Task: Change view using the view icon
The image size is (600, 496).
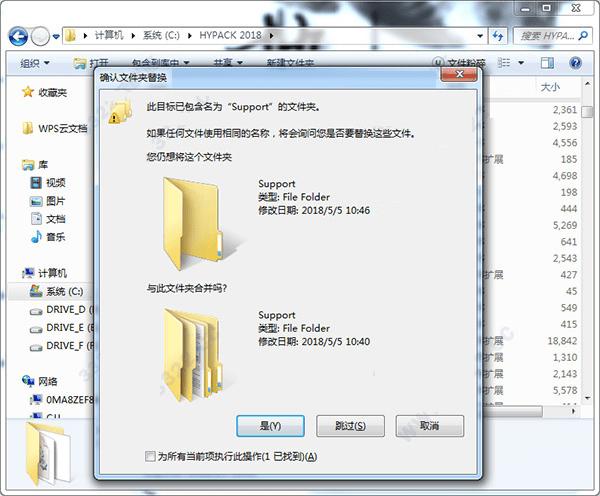Action: 504,62
